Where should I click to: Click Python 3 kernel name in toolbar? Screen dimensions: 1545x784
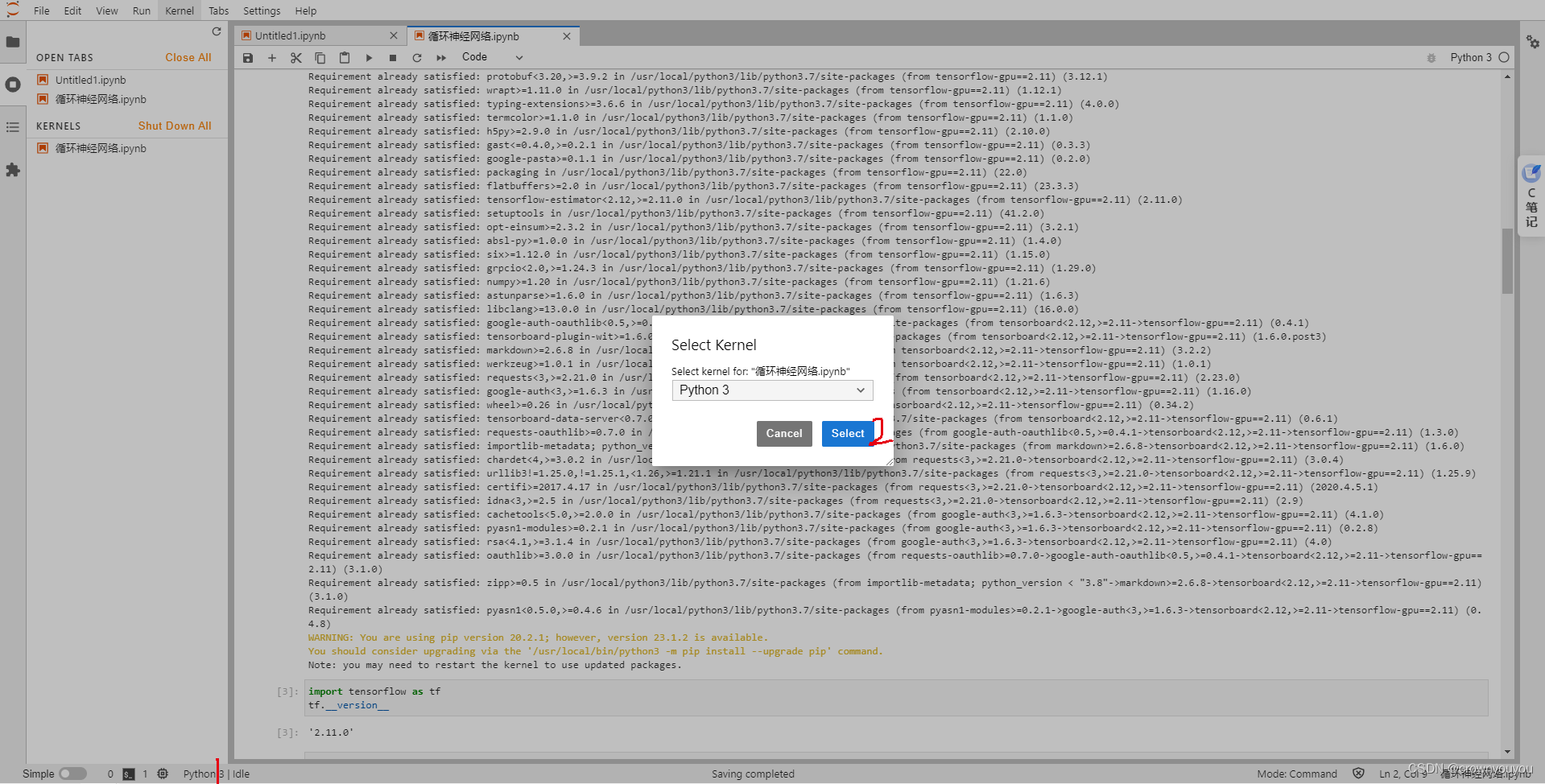(x=1471, y=58)
